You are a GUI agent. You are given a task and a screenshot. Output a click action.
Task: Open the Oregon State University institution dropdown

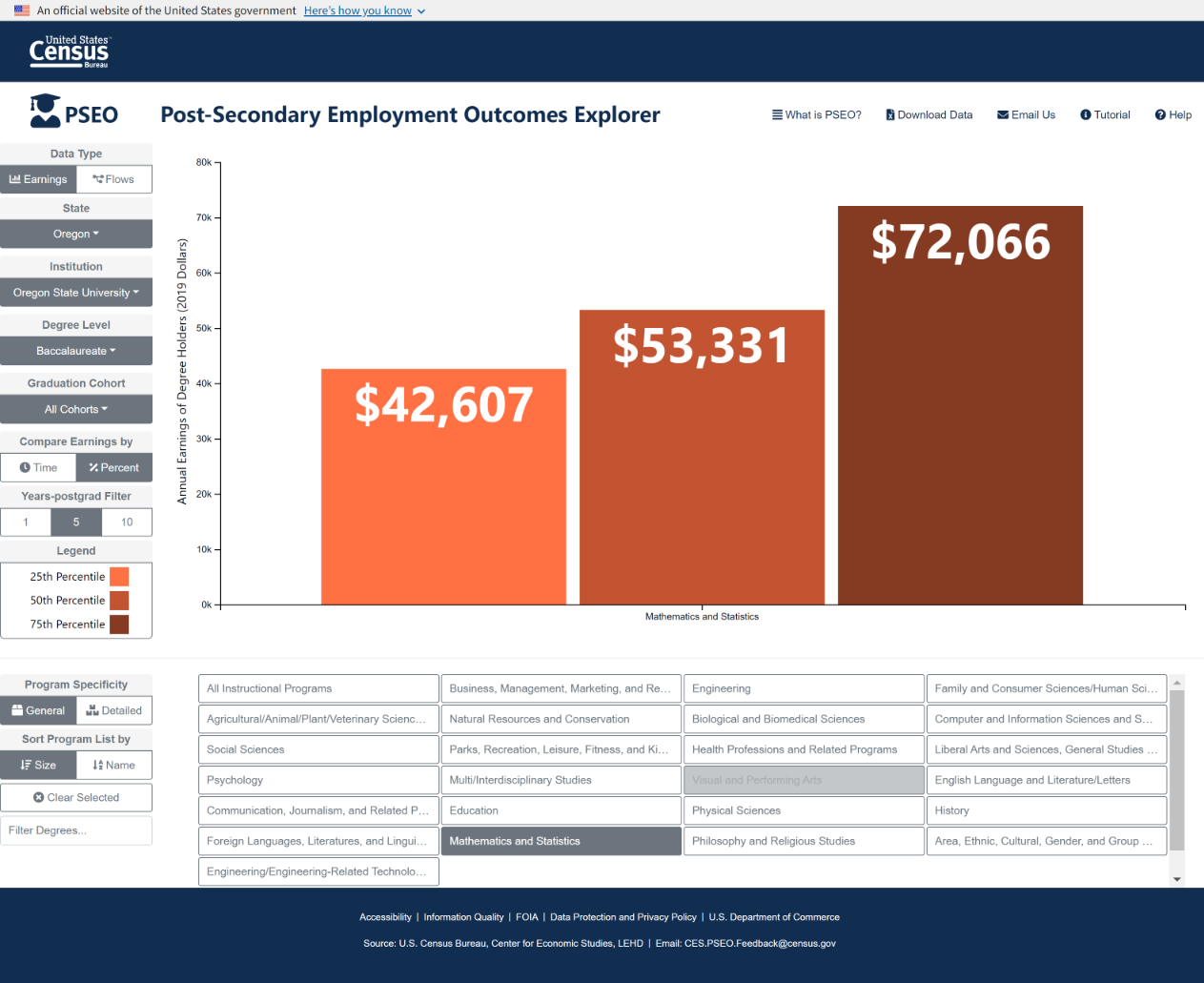tap(76, 293)
